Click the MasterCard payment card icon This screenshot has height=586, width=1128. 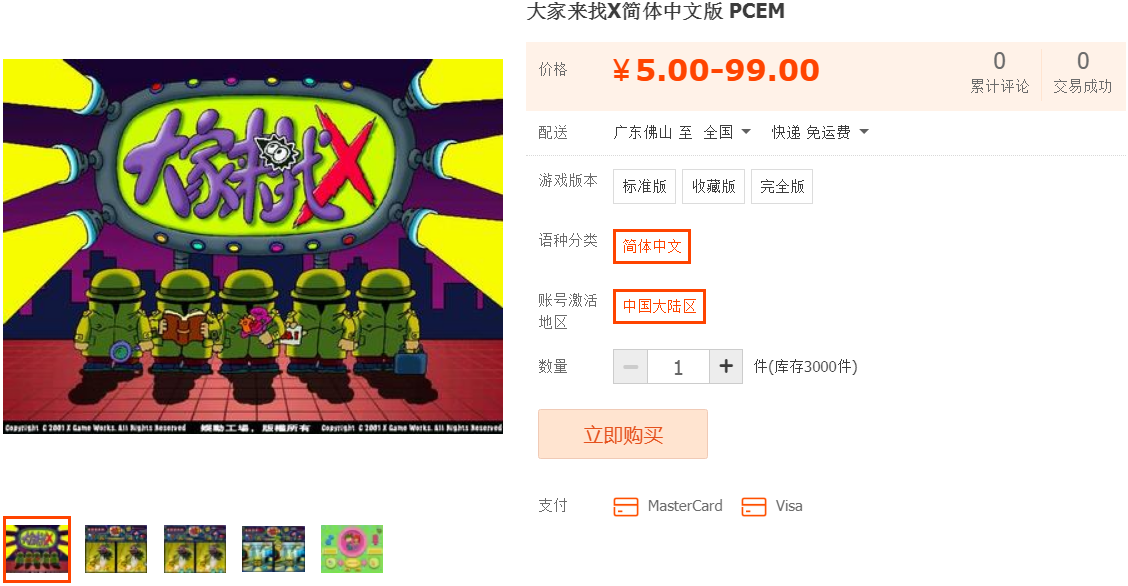(625, 507)
